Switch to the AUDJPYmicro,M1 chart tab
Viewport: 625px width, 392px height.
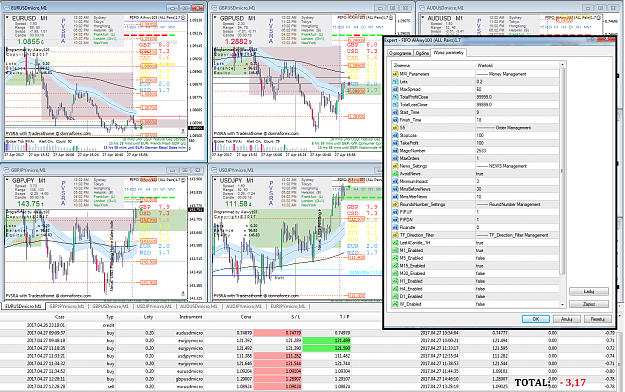[244, 306]
